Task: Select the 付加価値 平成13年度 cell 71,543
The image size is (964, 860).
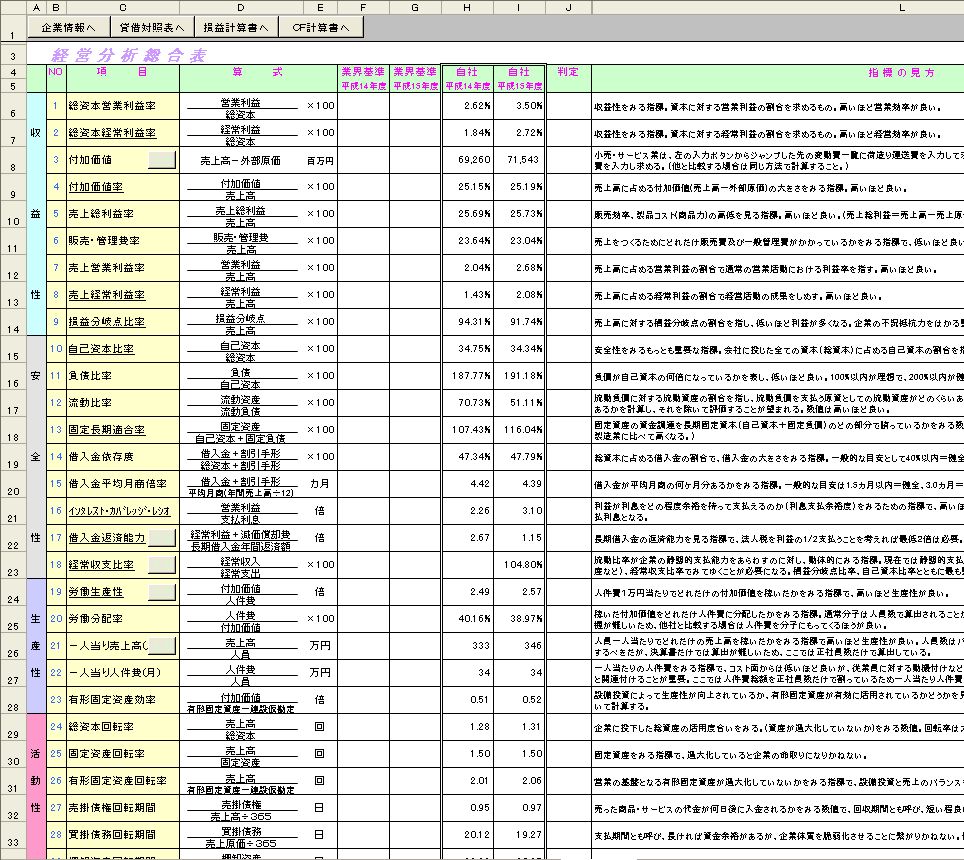Action: coord(519,160)
